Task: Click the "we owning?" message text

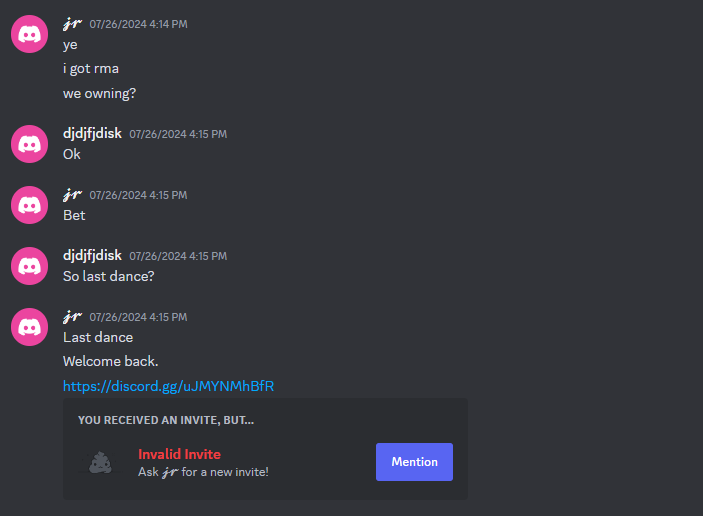Action: tap(100, 93)
